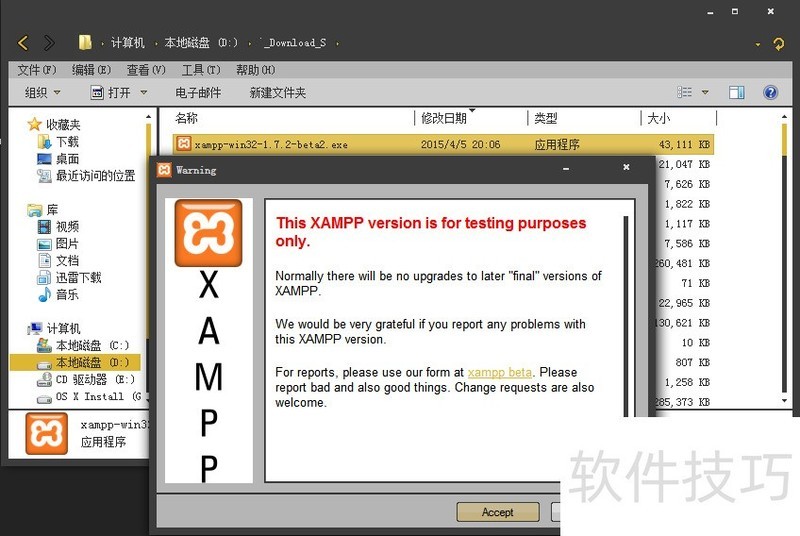
Task: Click the _Download_S breadcrumb
Action: pyautogui.click(x=293, y=43)
